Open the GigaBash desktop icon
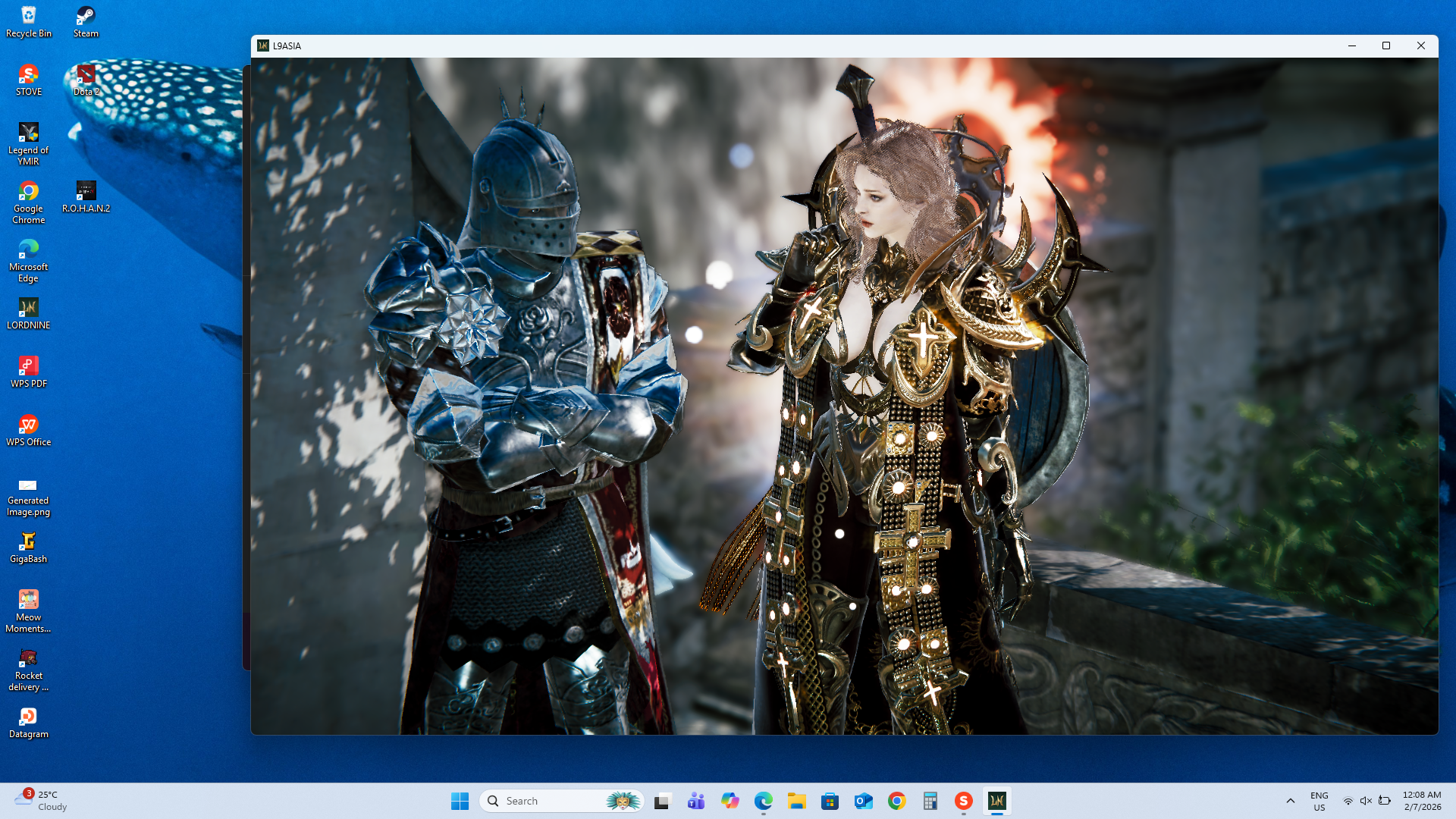 pos(29,546)
